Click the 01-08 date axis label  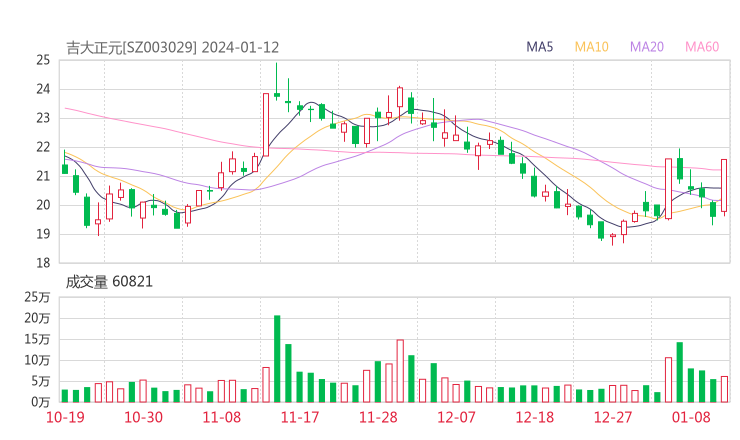tap(691, 417)
